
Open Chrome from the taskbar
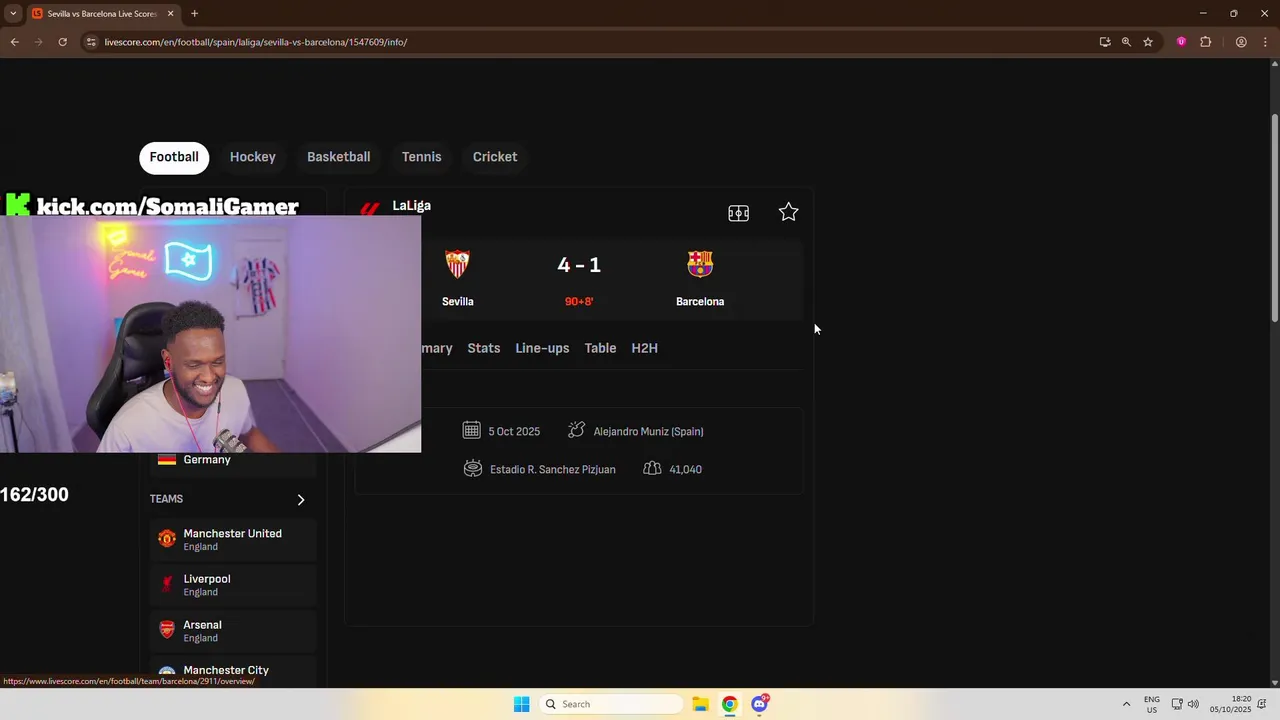coord(730,704)
